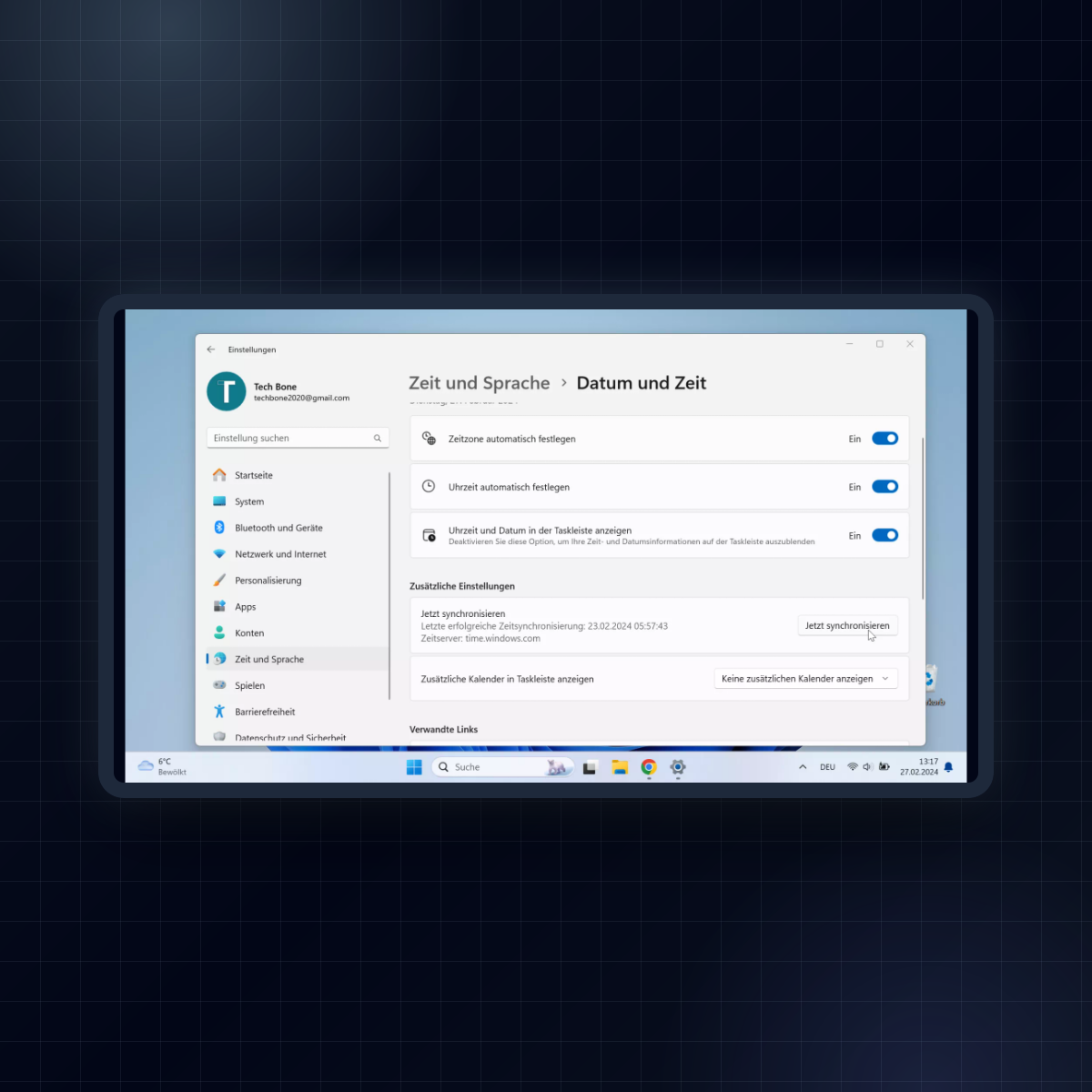The image size is (1092, 1092).
Task: Click the volume speaker tray icon
Action: tap(867, 767)
